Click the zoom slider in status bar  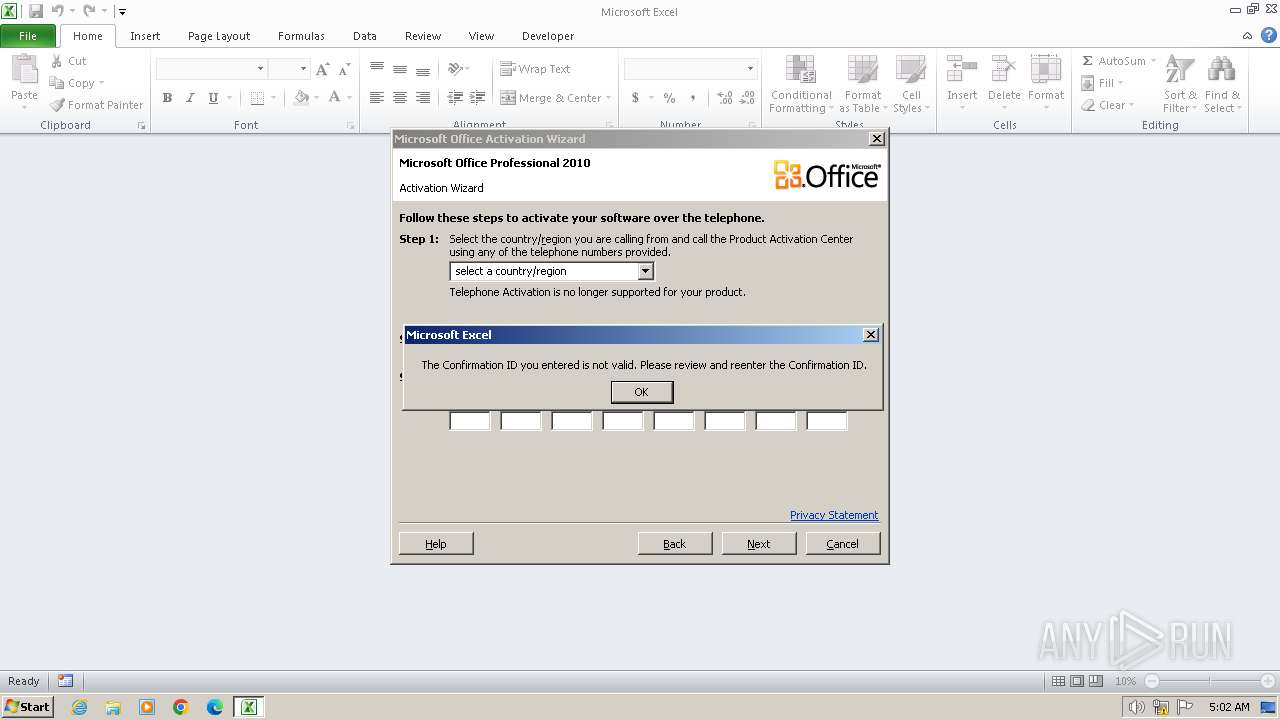tap(1209, 681)
